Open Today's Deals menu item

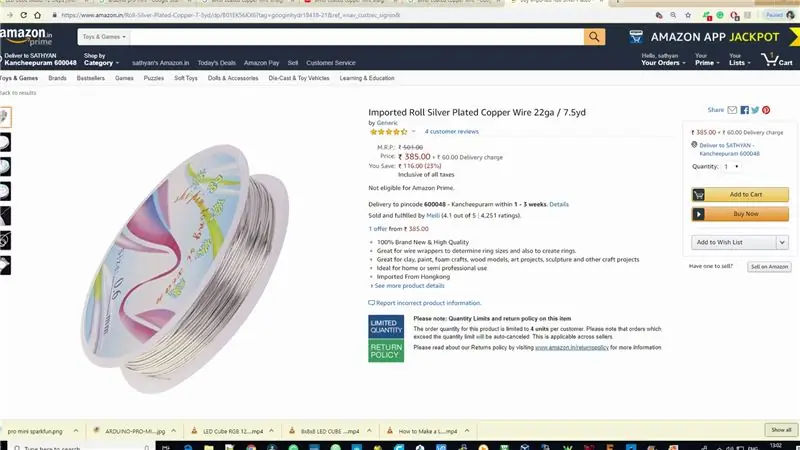click(x=216, y=63)
